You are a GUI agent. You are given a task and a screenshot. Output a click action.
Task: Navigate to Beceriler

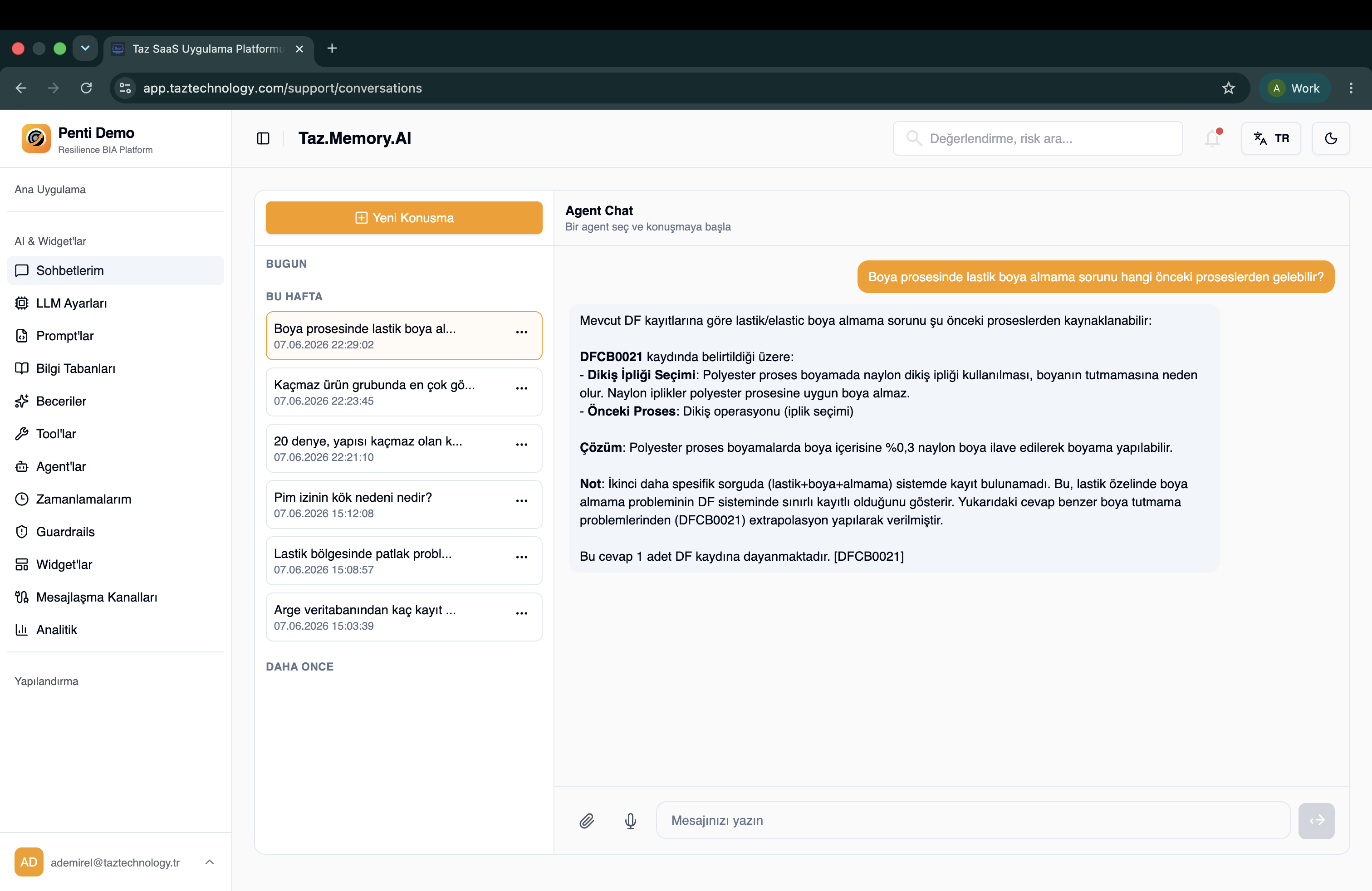(x=115, y=401)
